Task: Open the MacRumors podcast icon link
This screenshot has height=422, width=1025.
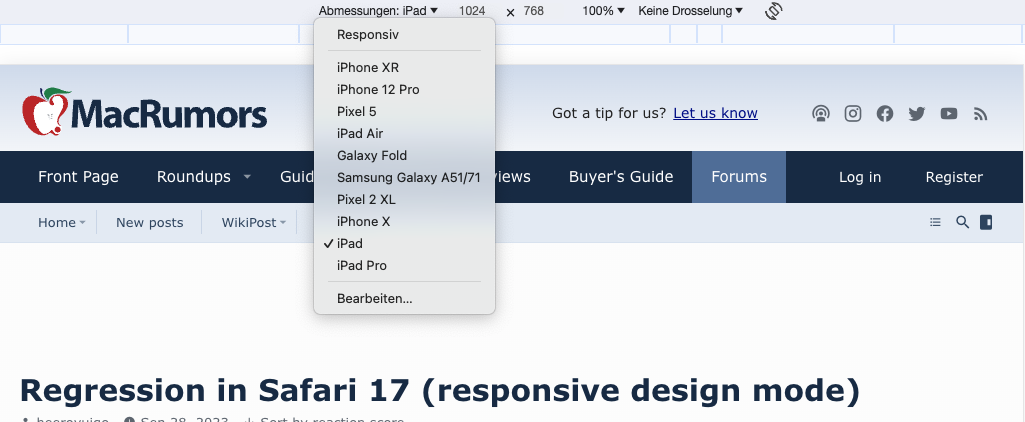Action: [820, 114]
